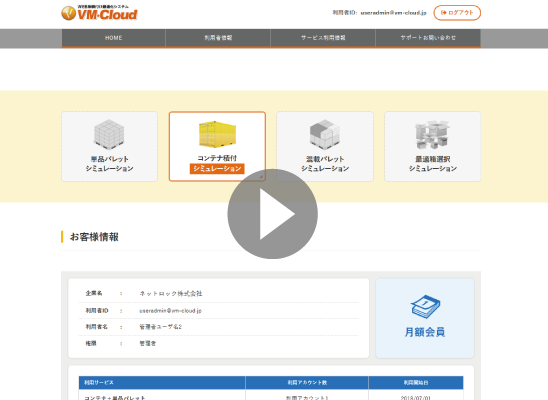Click the 利用開始日 column header
Image resolution: width=548 pixels, height=400 pixels.
(x=416, y=383)
